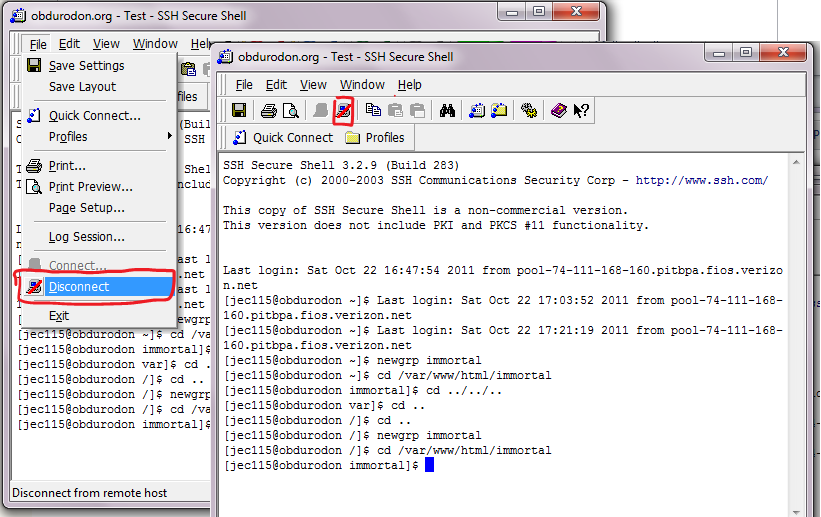821x517 pixels.
Task: Click the 'cd ../../..' command line
Action: click(x=362, y=390)
